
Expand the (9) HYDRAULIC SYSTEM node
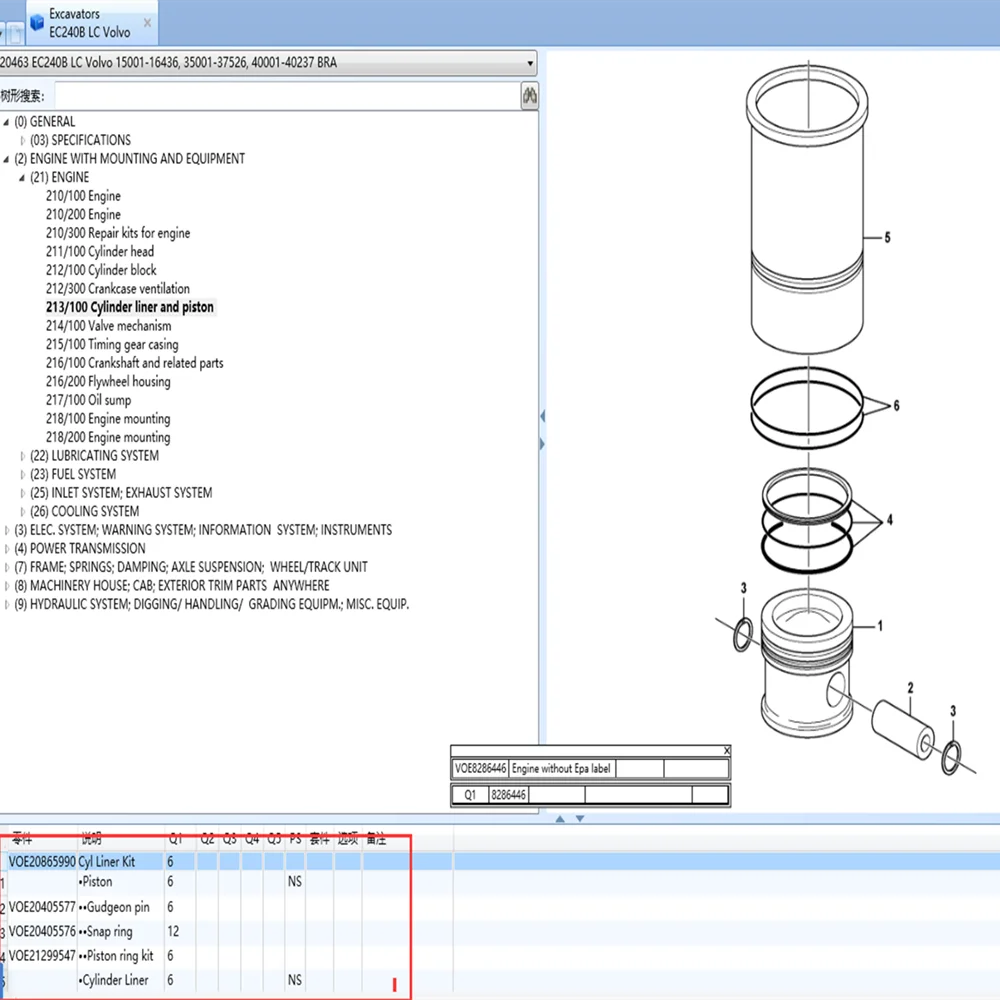click(8, 605)
